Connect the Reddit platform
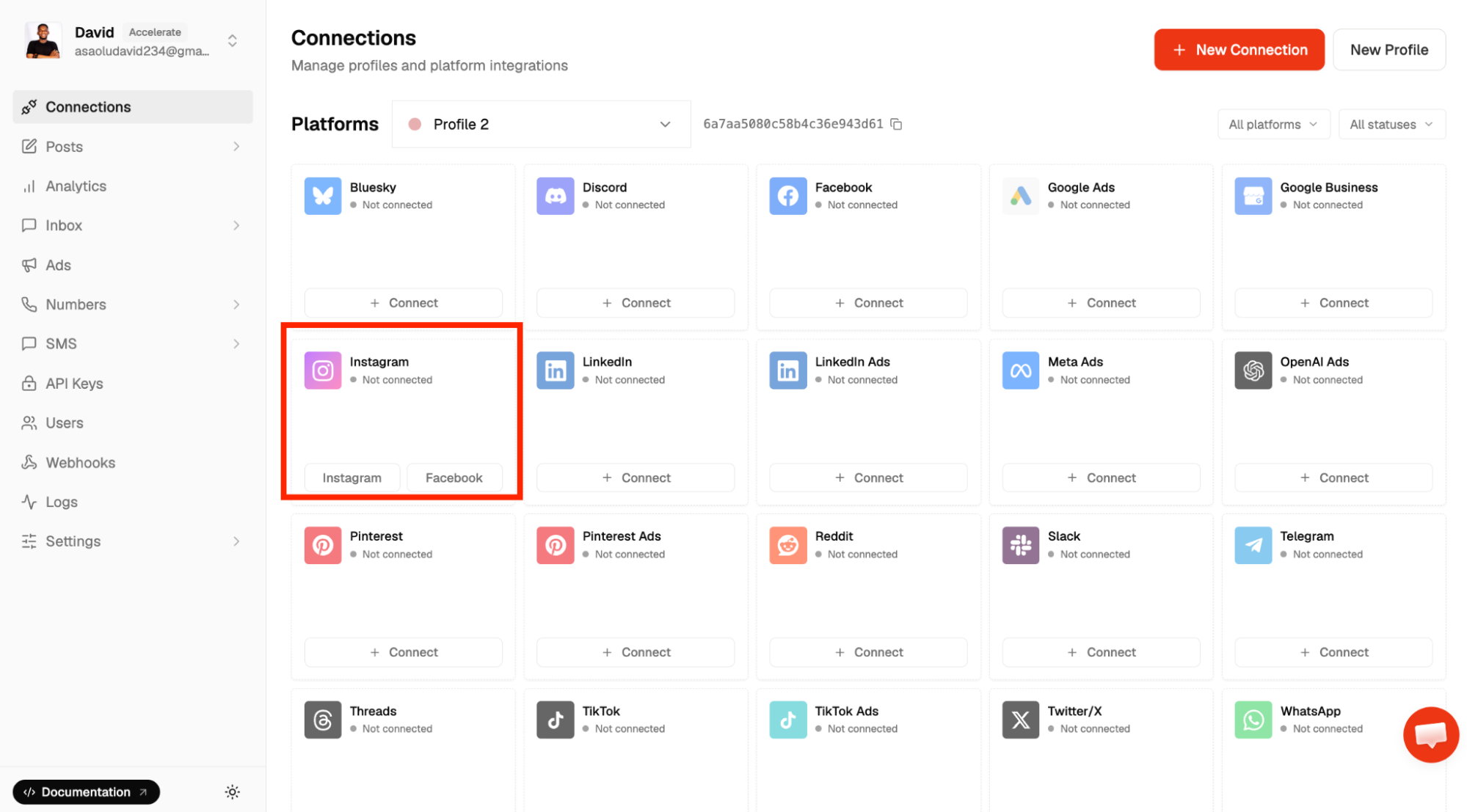This screenshot has width=1467, height=812. (868, 652)
